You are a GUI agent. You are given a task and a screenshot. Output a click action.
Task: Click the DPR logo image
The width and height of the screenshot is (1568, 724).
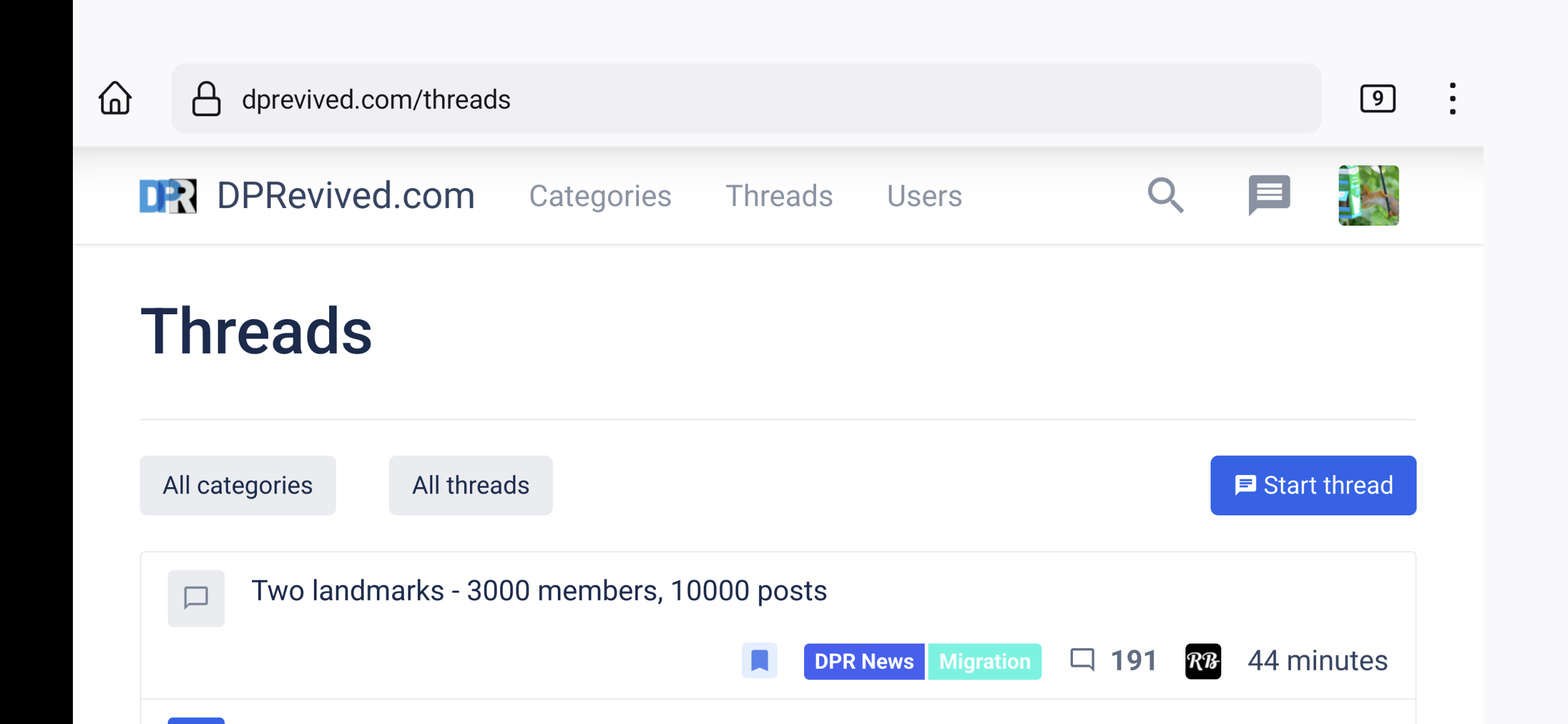tap(168, 196)
